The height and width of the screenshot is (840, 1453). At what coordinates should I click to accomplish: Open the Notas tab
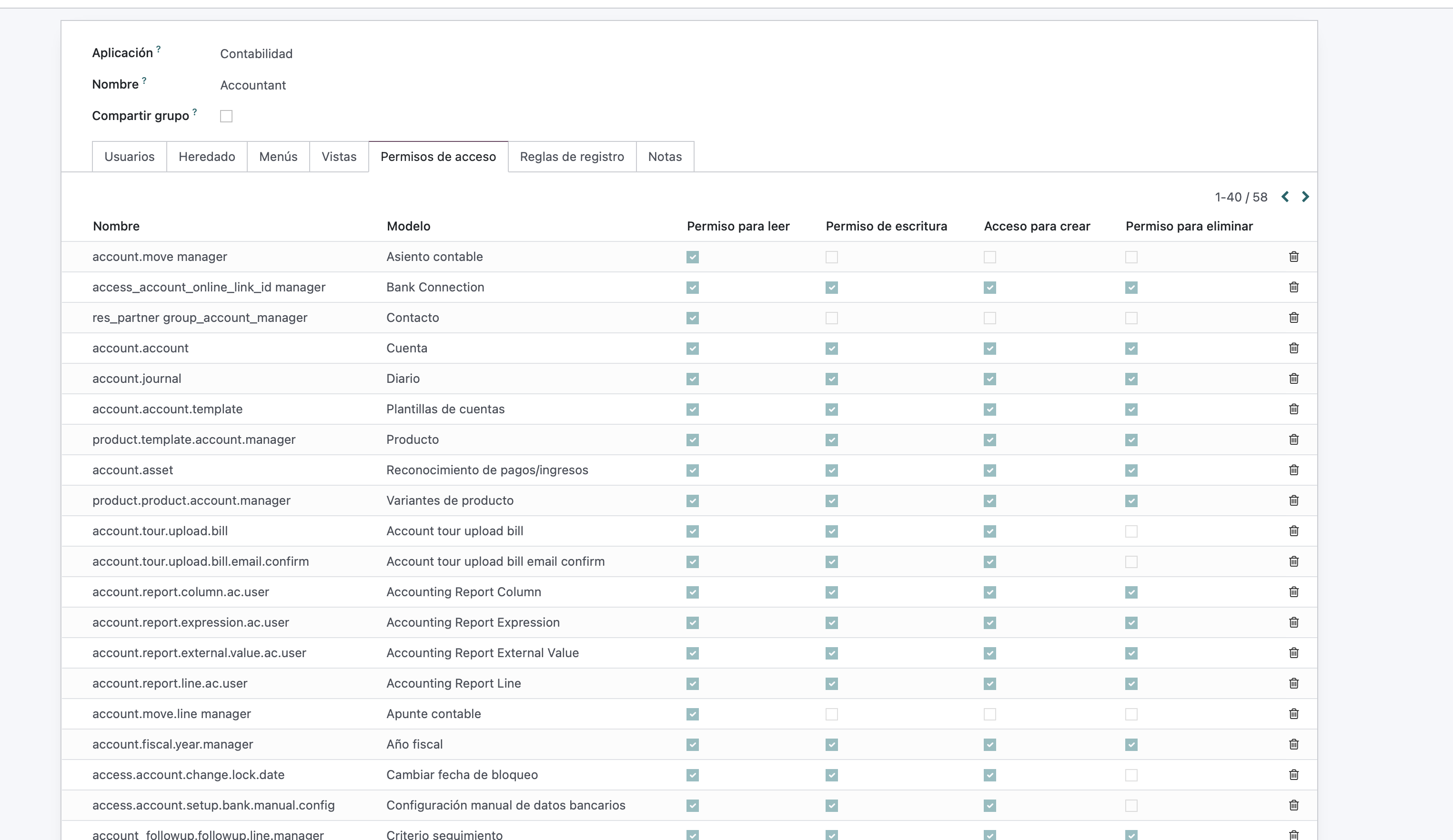(x=665, y=157)
